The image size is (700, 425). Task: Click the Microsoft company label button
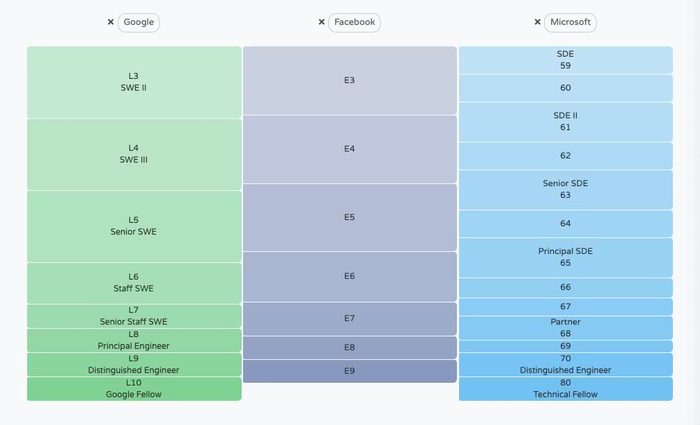[572, 22]
